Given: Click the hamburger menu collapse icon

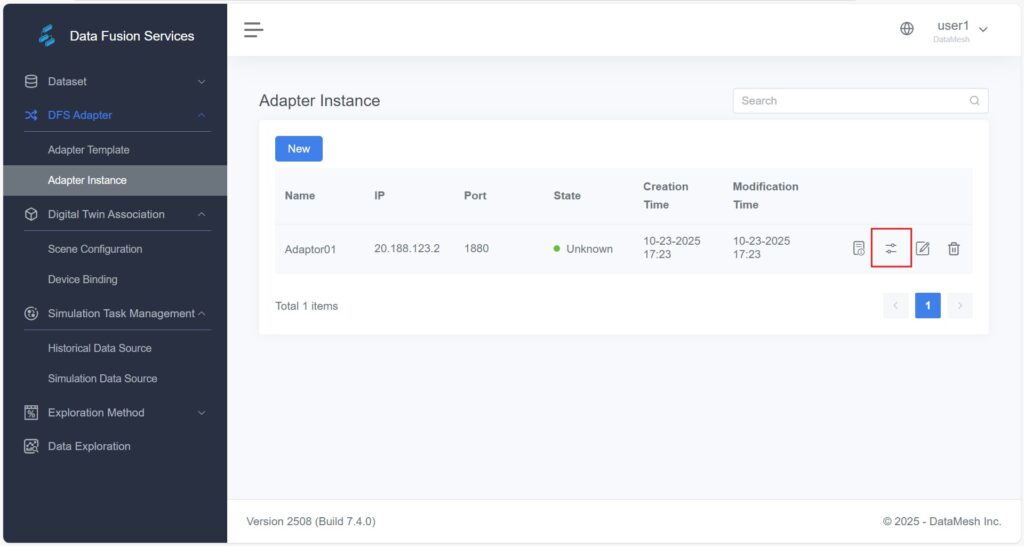Looking at the screenshot, I should (x=254, y=30).
